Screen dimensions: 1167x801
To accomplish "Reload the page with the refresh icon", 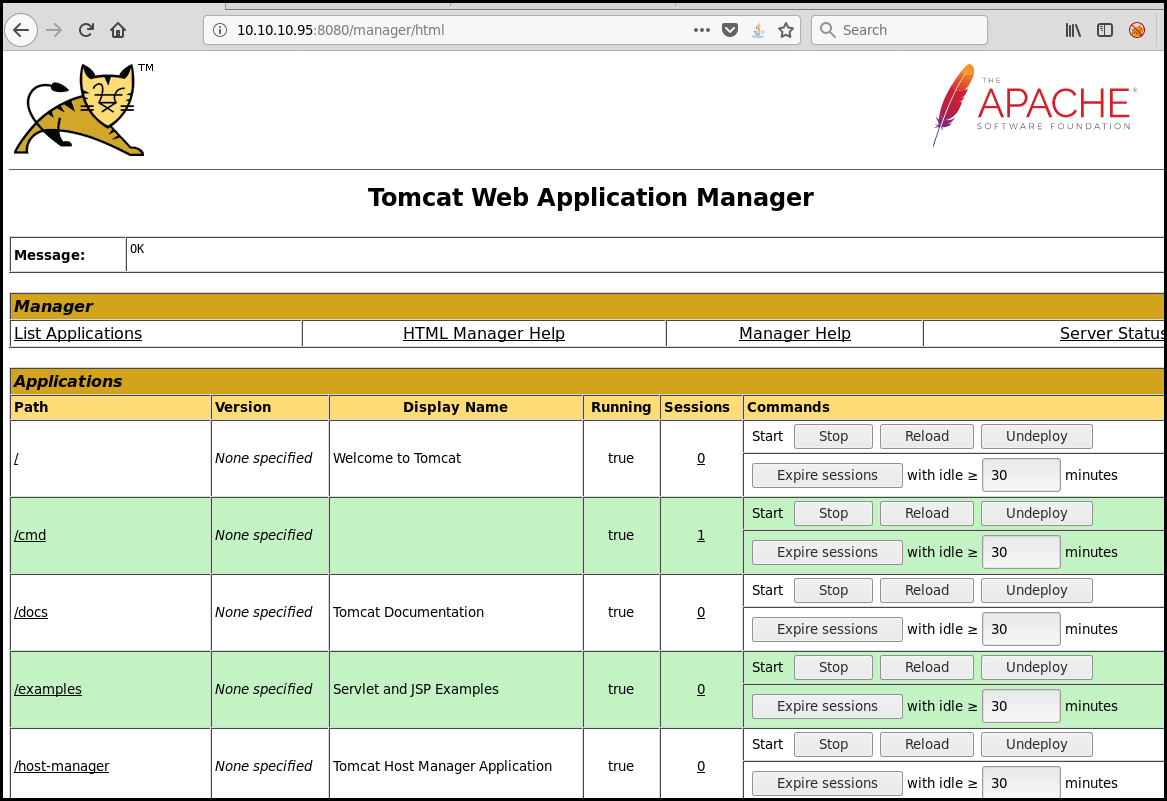I will click(x=86, y=31).
